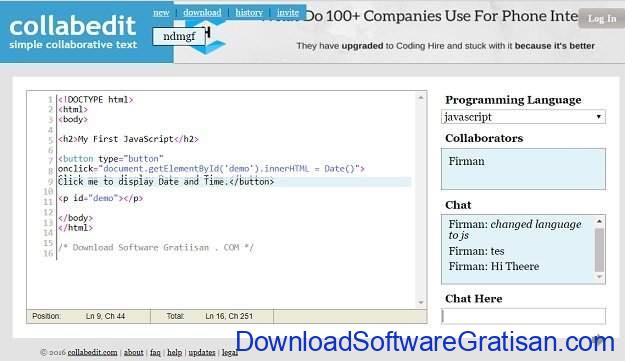The height and width of the screenshot is (361, 625).
Task: Click the chat scrollbar thumb
Action: pos(599,249)
